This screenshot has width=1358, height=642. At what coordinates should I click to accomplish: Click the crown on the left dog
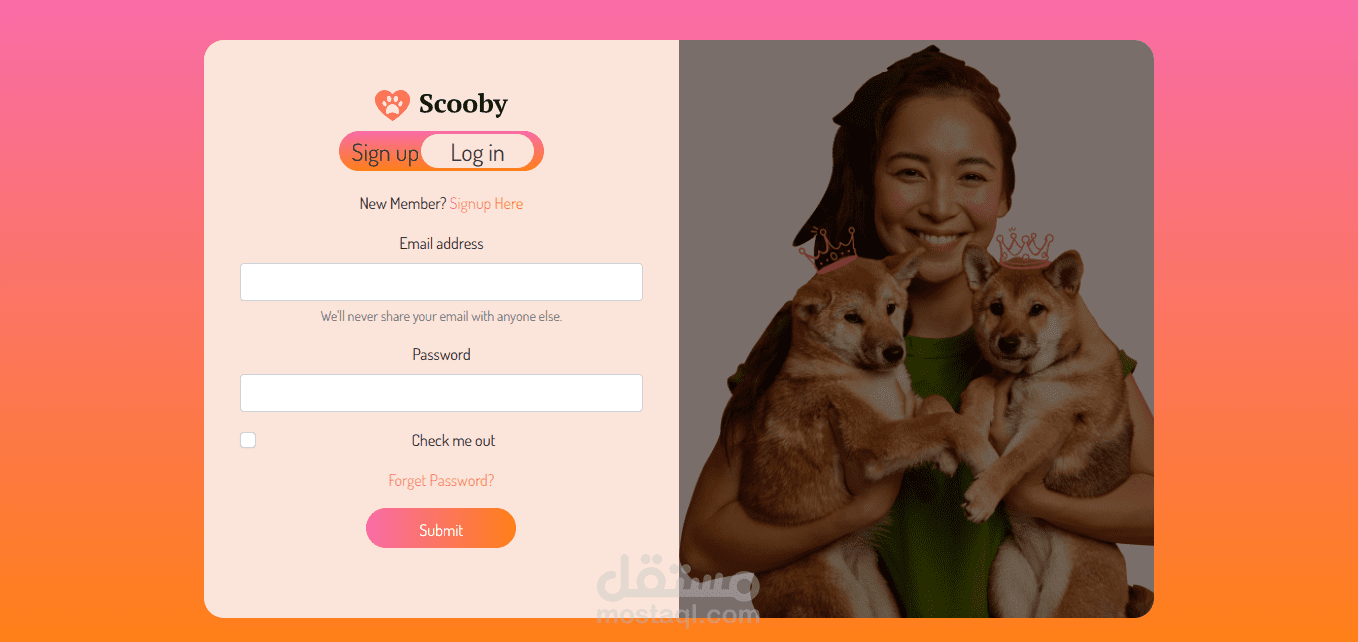[x=828, y=248]
